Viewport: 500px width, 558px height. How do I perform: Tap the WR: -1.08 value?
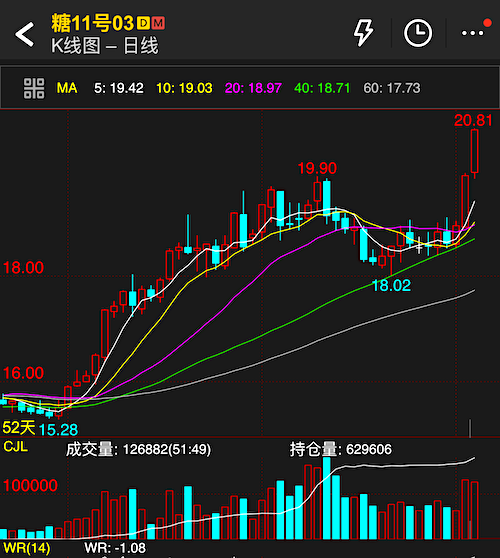(x=115, y=548)
